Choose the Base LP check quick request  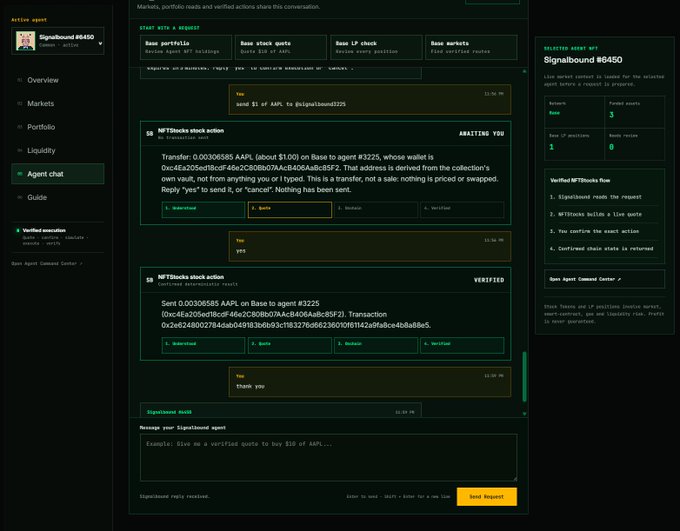[x=376, y=47]
